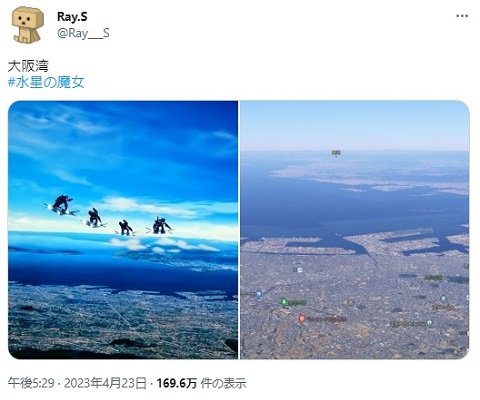Click the 169.6万 view count

point(177,383)
